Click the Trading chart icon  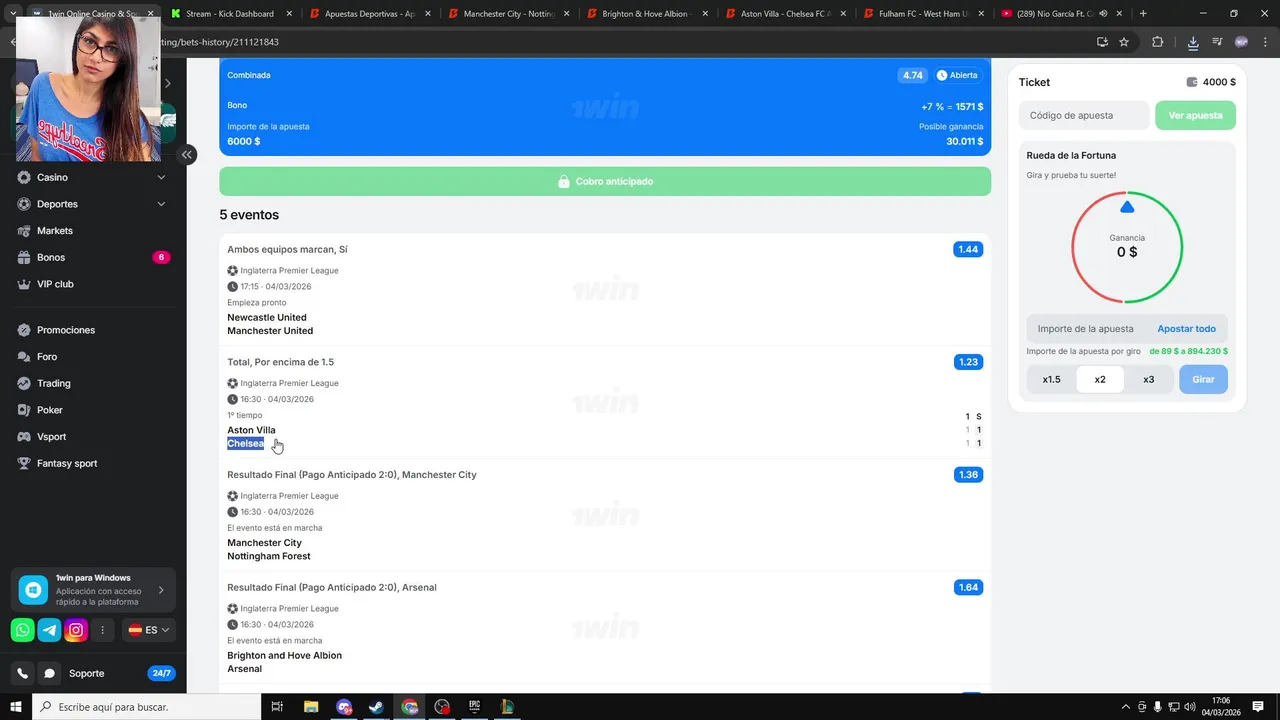[x=25, y=383]
